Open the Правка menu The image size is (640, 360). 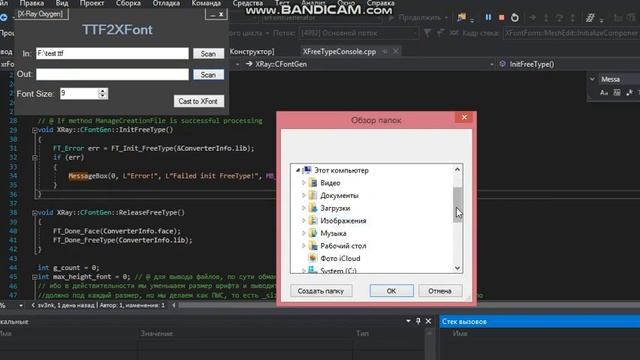[31, 3]
